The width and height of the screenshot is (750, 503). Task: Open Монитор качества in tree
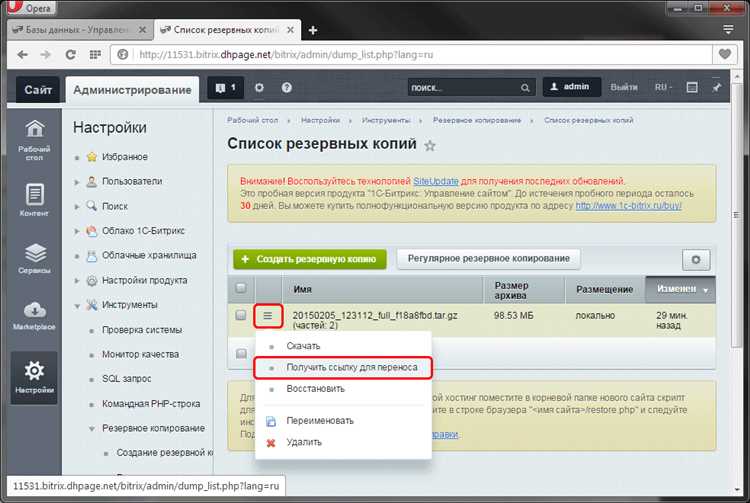pyautogui.click(x=140, y=354)
